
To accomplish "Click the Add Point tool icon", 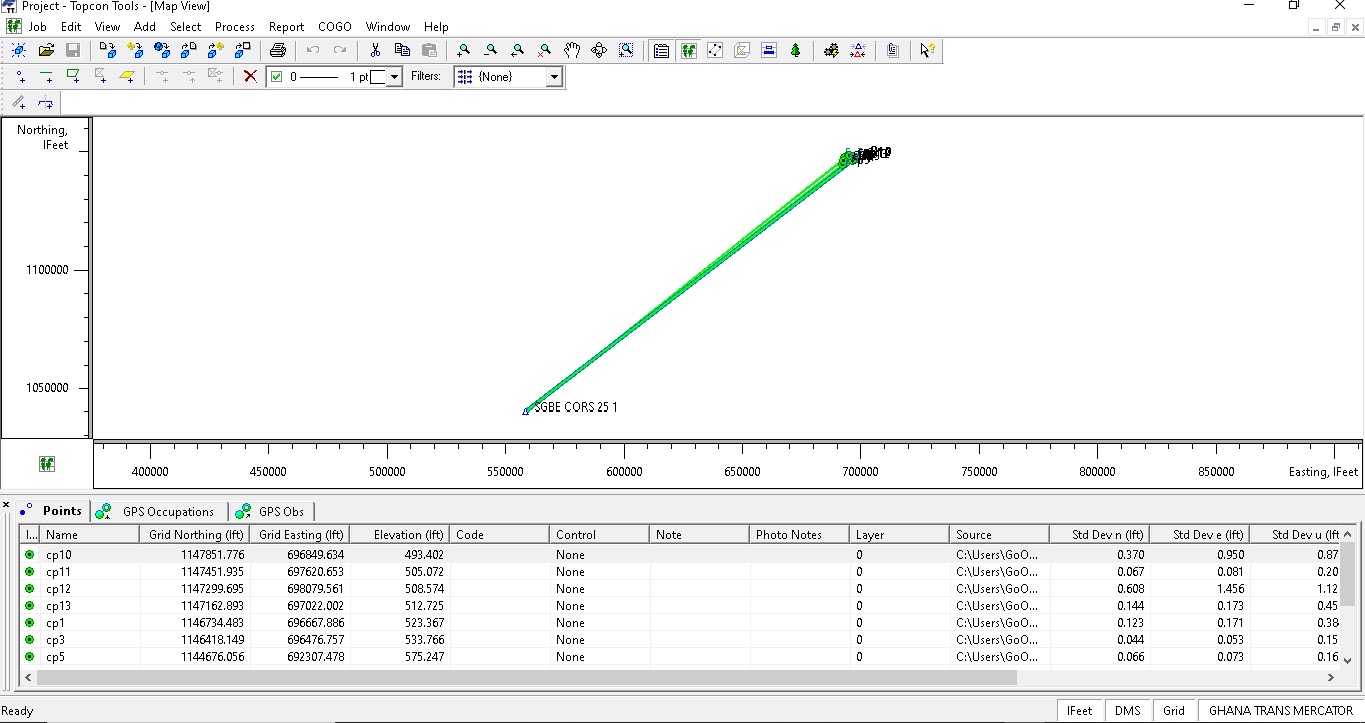I will coord(19,76).
